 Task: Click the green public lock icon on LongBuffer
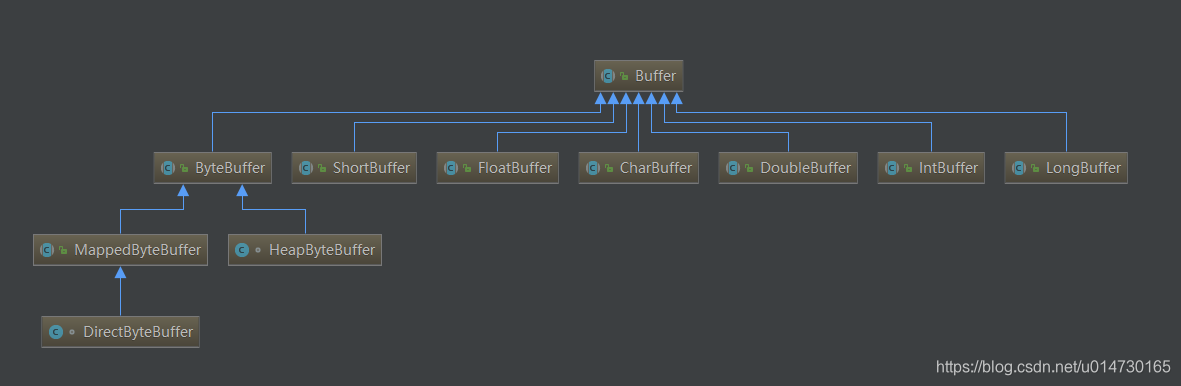(1036, 169)
